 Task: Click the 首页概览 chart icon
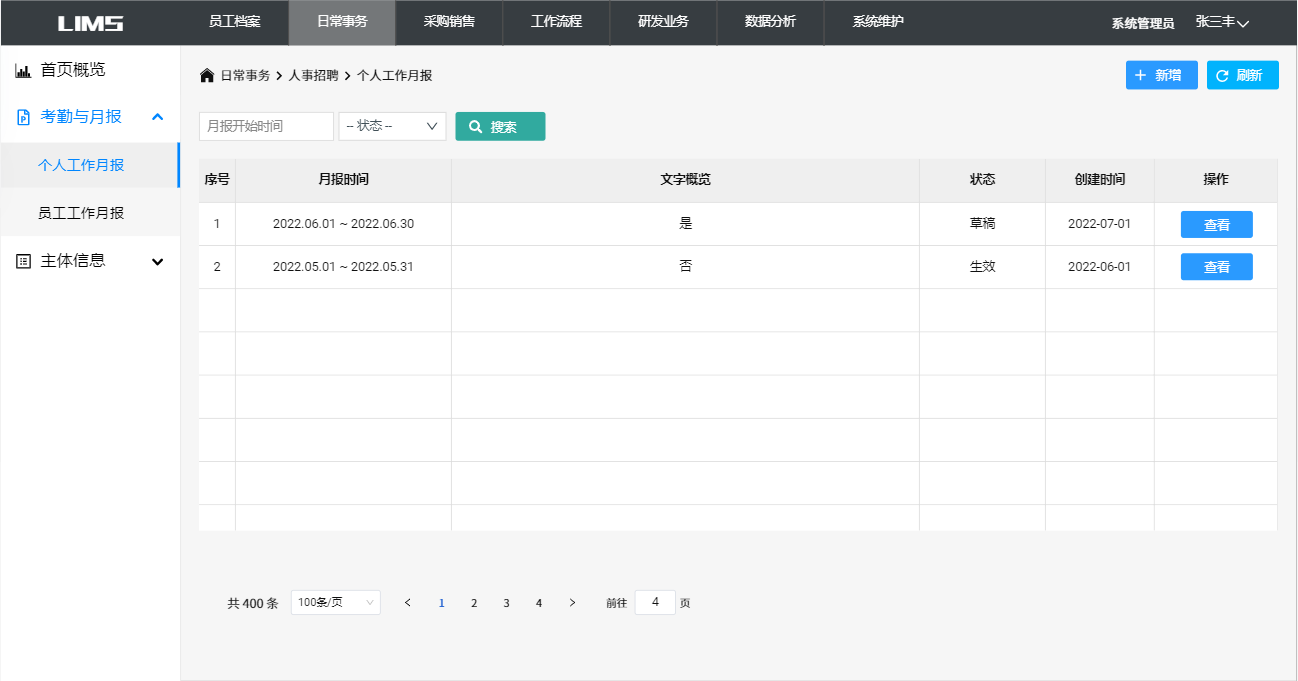pyautogui.click(x=23, y=71)
